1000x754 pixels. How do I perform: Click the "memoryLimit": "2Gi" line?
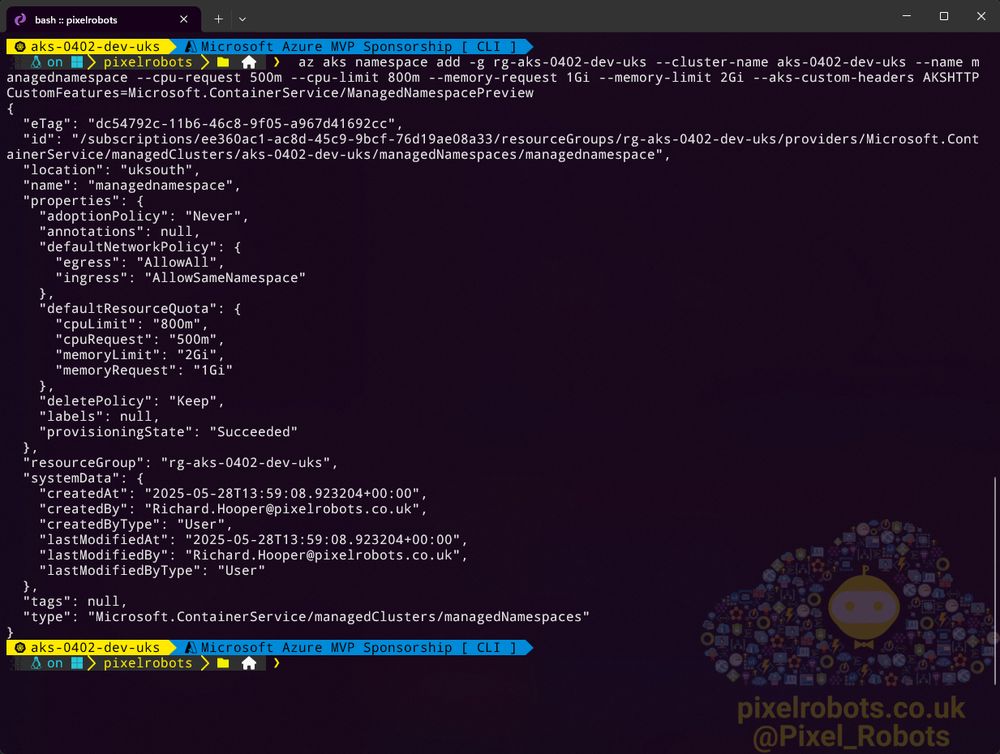140,355
